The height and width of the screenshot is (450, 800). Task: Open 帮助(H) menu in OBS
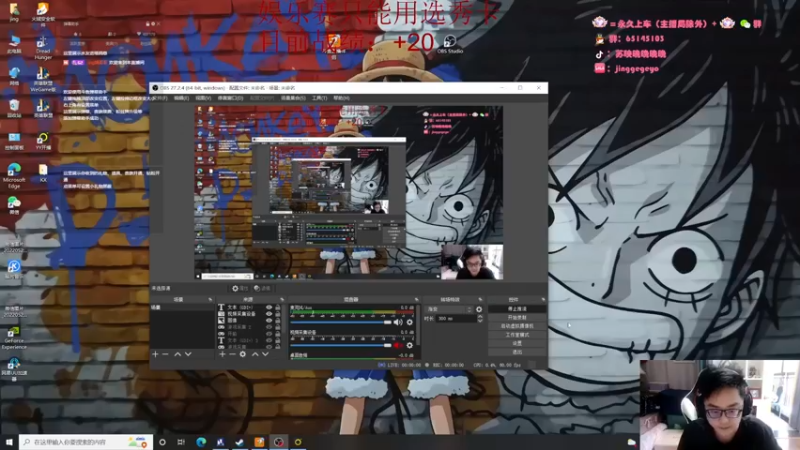(x=341, y=98)
